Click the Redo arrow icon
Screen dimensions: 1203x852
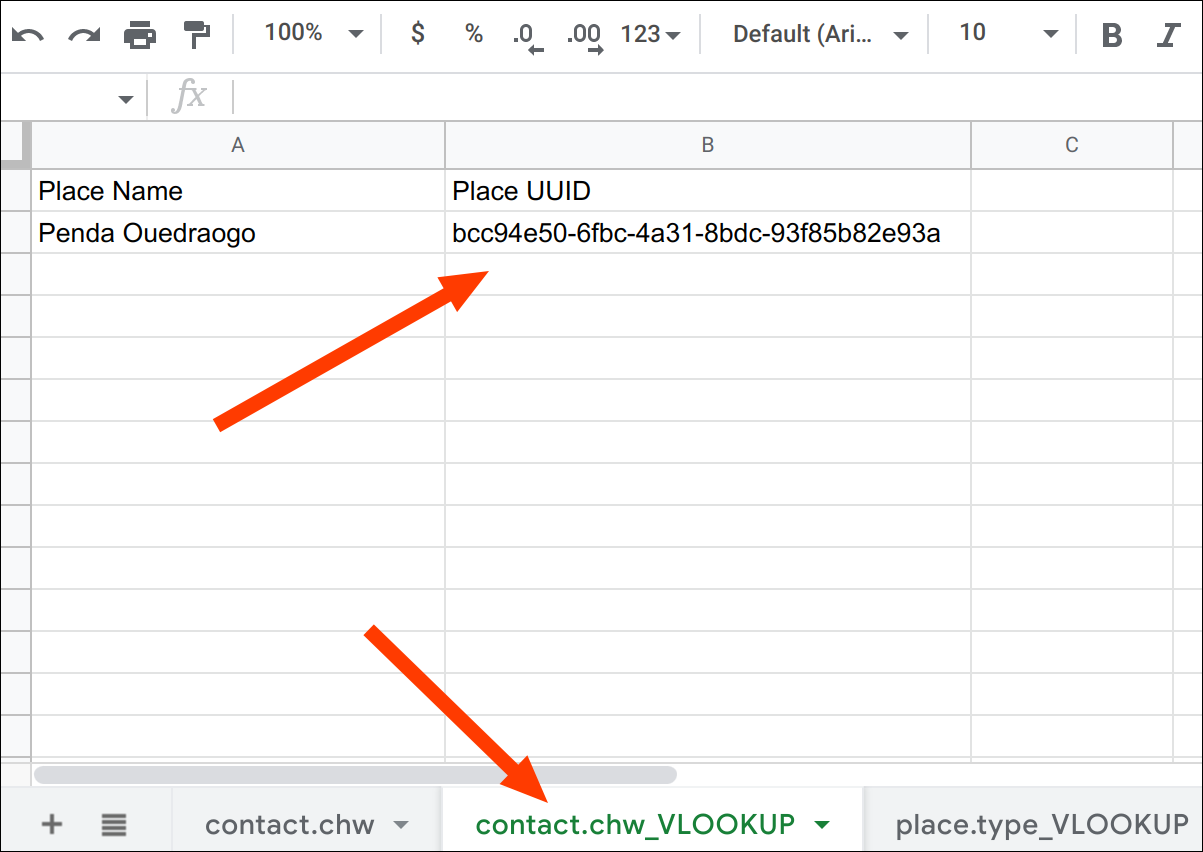pos(84,35)
